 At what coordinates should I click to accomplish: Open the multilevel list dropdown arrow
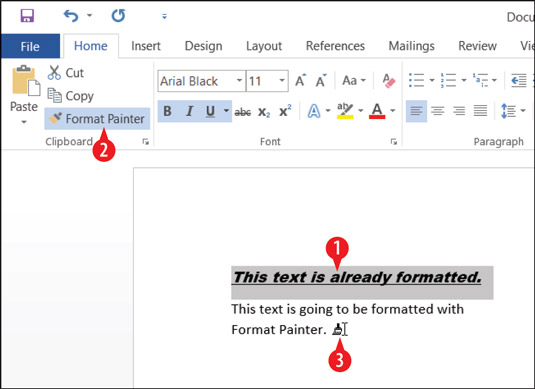(494, 81)
